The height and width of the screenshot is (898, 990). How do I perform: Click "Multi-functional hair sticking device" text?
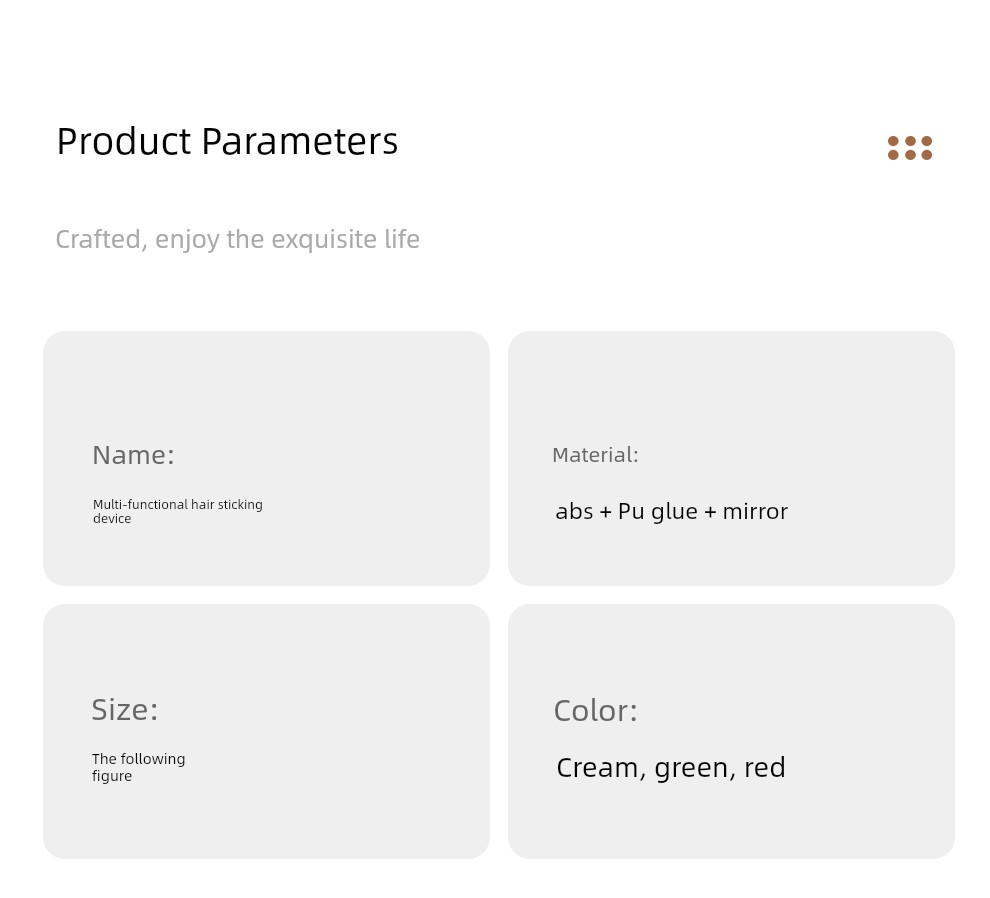(177, 511)
